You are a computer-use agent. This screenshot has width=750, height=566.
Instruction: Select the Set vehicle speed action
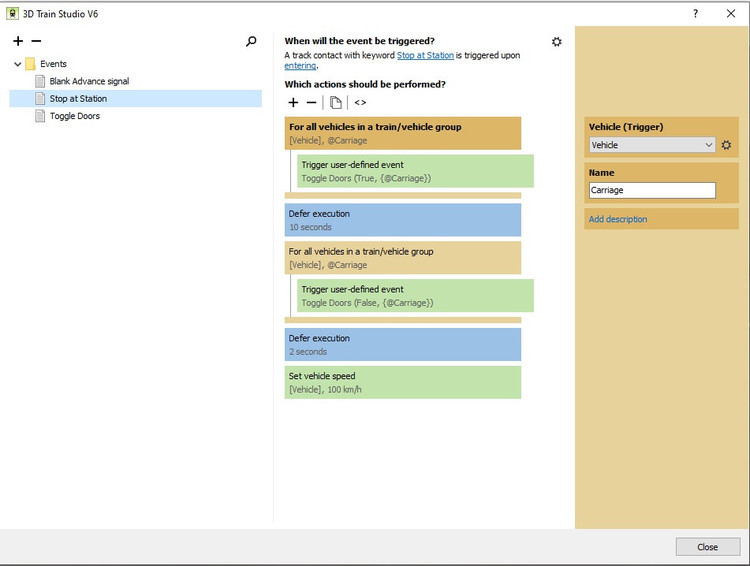point(402,382)
